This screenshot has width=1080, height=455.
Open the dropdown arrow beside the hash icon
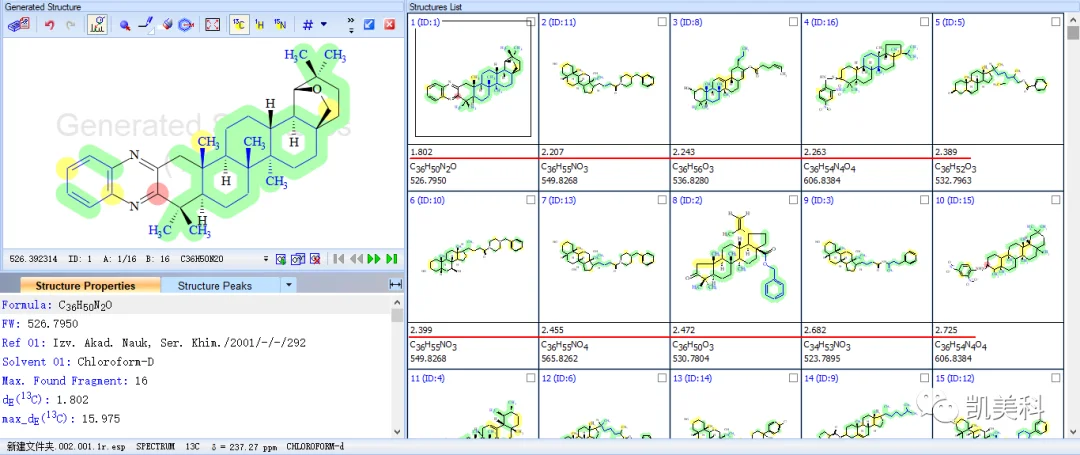click(x=324, y=25)
